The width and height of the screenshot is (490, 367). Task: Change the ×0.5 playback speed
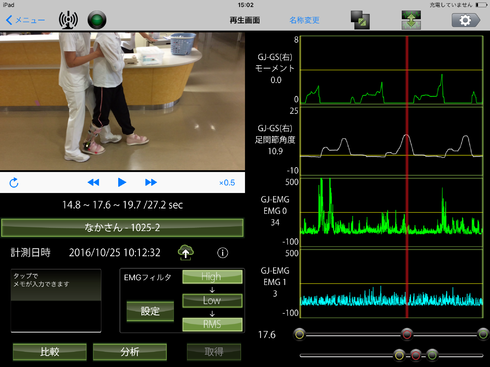pyautogui.click(x=227, y=183)
